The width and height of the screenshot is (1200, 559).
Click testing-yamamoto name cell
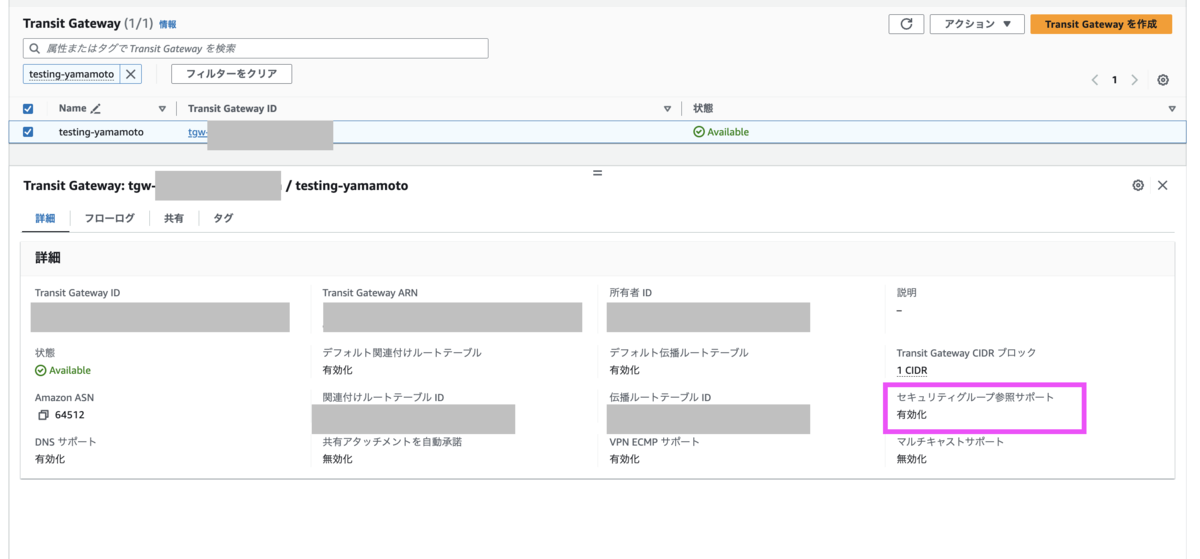[101, 132]
